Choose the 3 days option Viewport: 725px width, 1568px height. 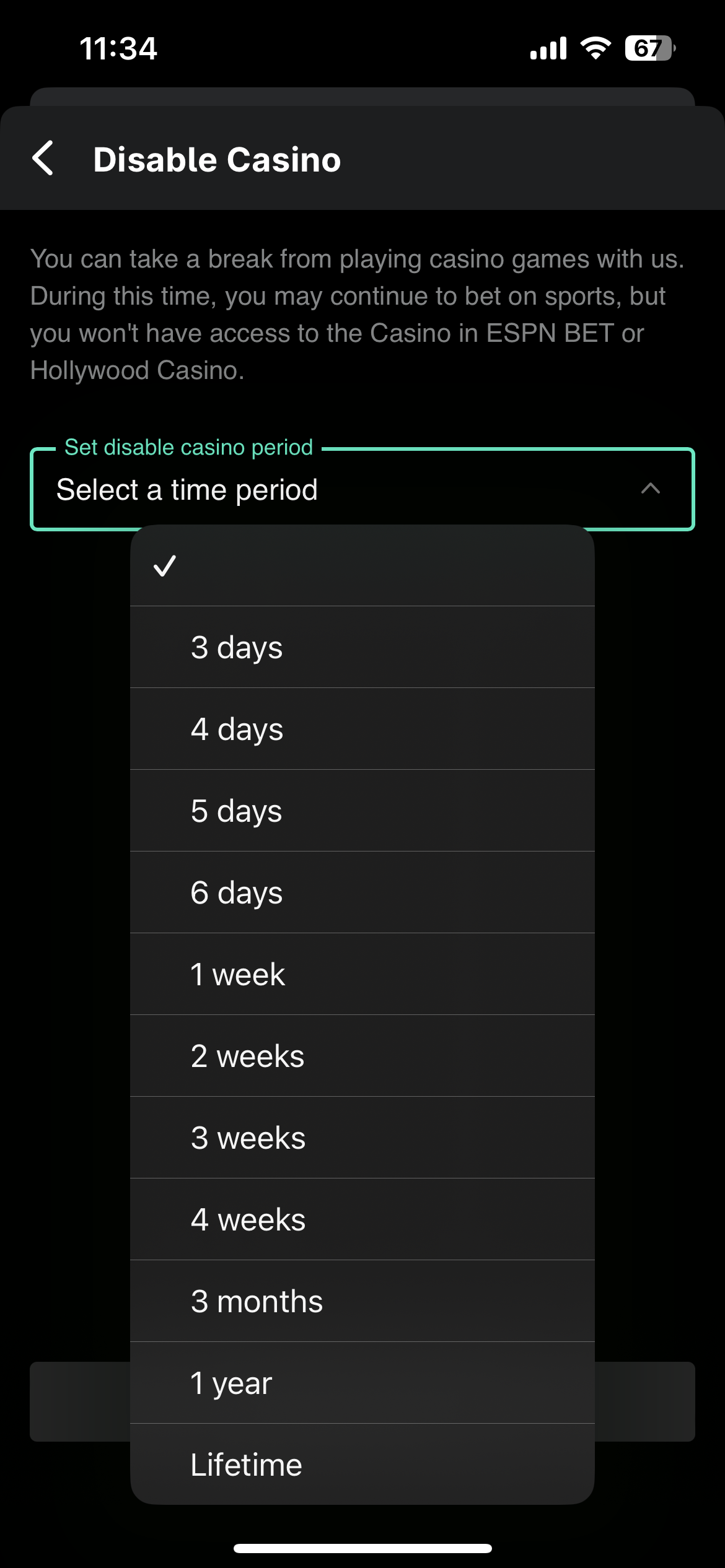click(362, 647)
